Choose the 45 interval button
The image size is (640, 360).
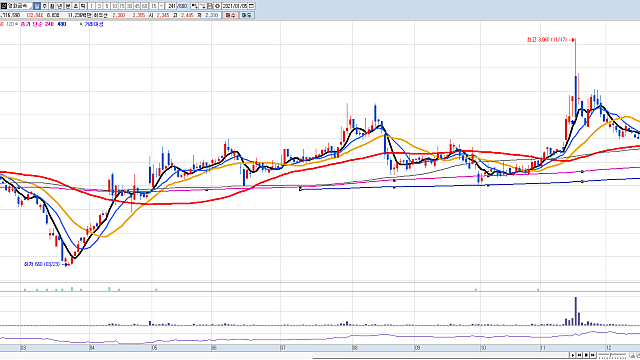click(x=137, y=6)
